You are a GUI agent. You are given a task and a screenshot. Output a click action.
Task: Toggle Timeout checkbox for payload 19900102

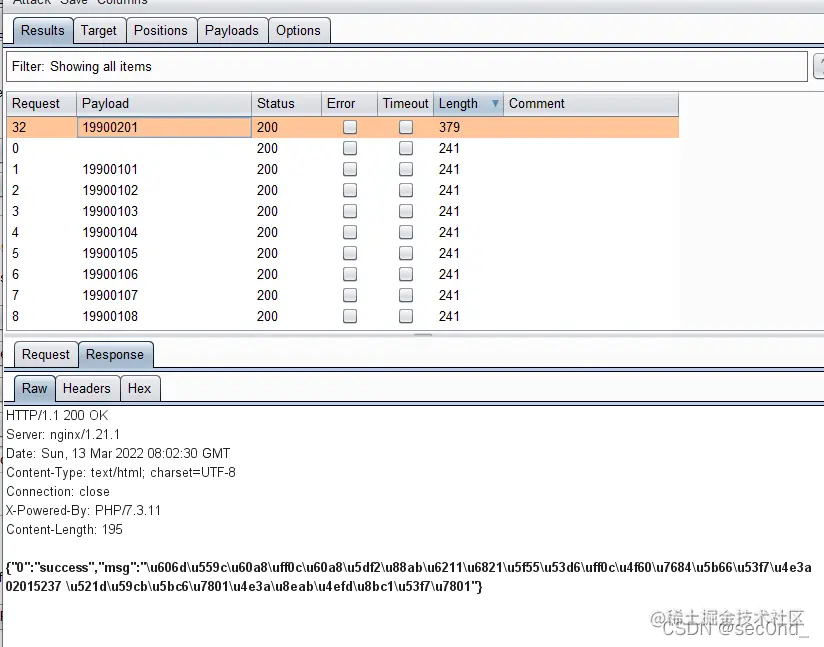(406, 190)
